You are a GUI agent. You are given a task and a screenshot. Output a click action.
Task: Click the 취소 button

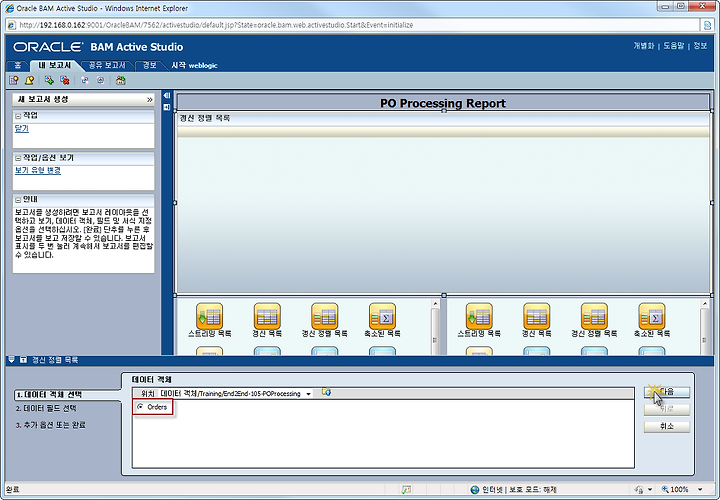pyautogui.click(x=667, y=427)
